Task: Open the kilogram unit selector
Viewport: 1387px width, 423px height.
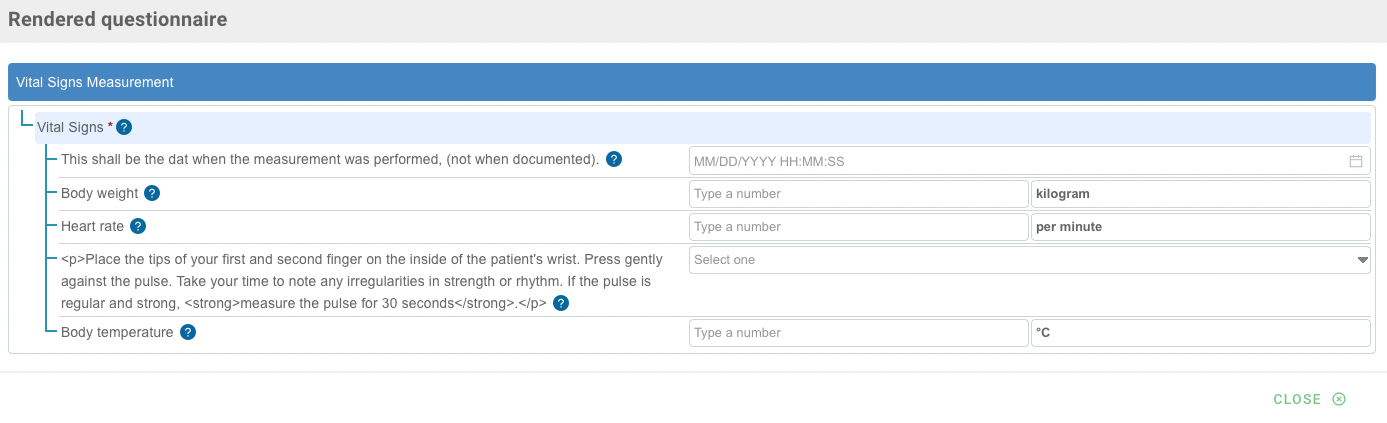Action: click(1200, 194)
